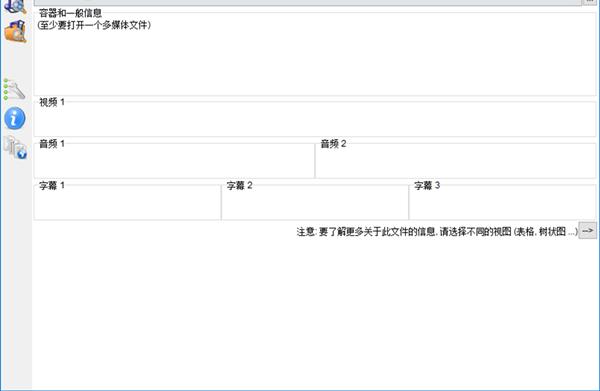Open a folder via the orange folder icon
Screen dimensions: 600x391
pyautogui.click(x=15, y=31)
